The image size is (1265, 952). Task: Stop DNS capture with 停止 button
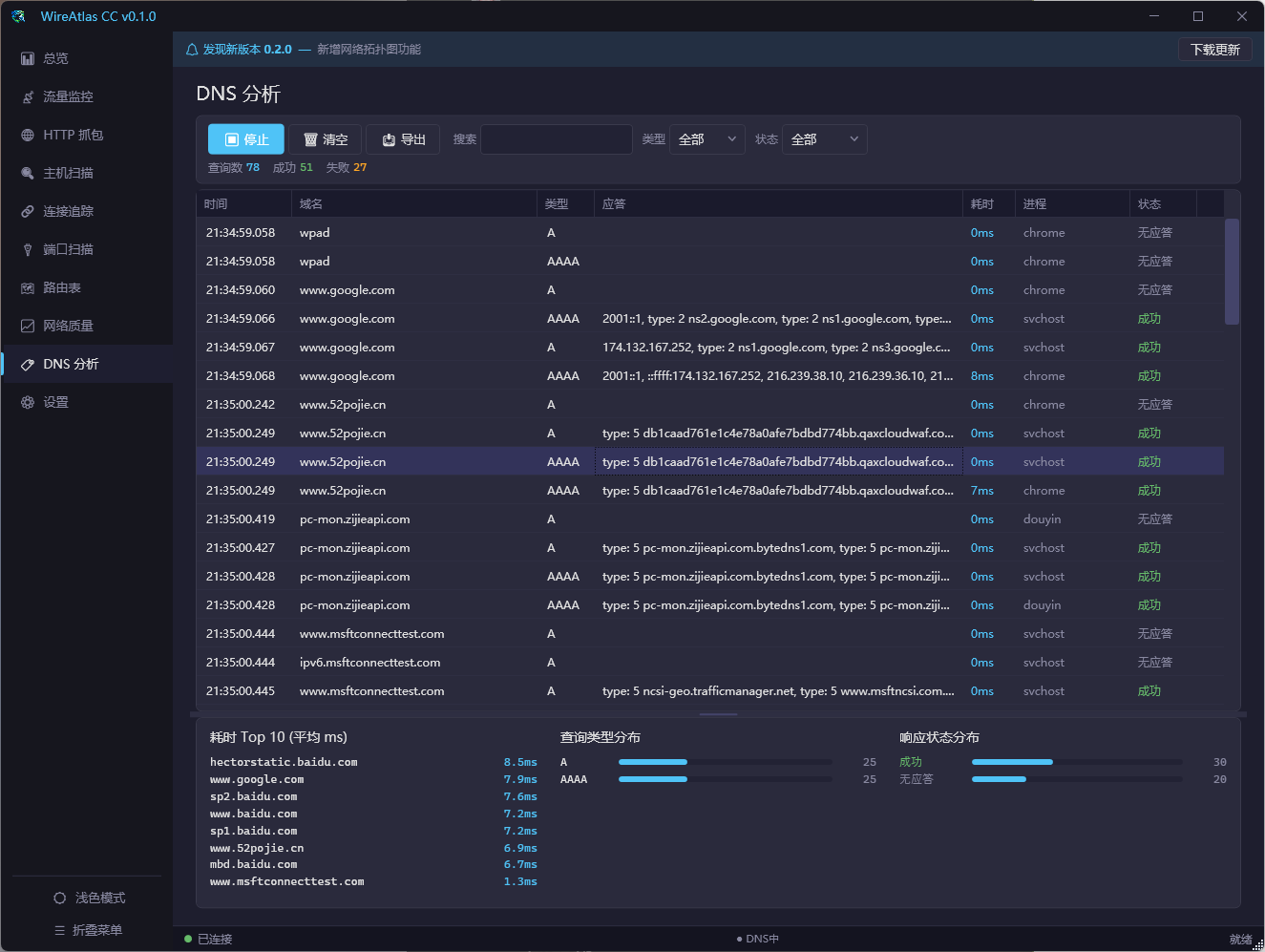(246, 139)
